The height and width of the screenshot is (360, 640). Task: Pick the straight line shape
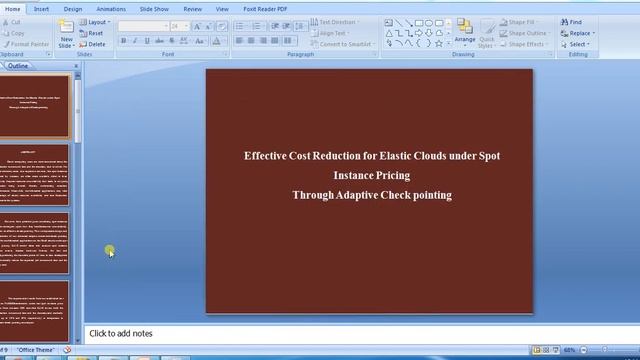pos(399,23)
